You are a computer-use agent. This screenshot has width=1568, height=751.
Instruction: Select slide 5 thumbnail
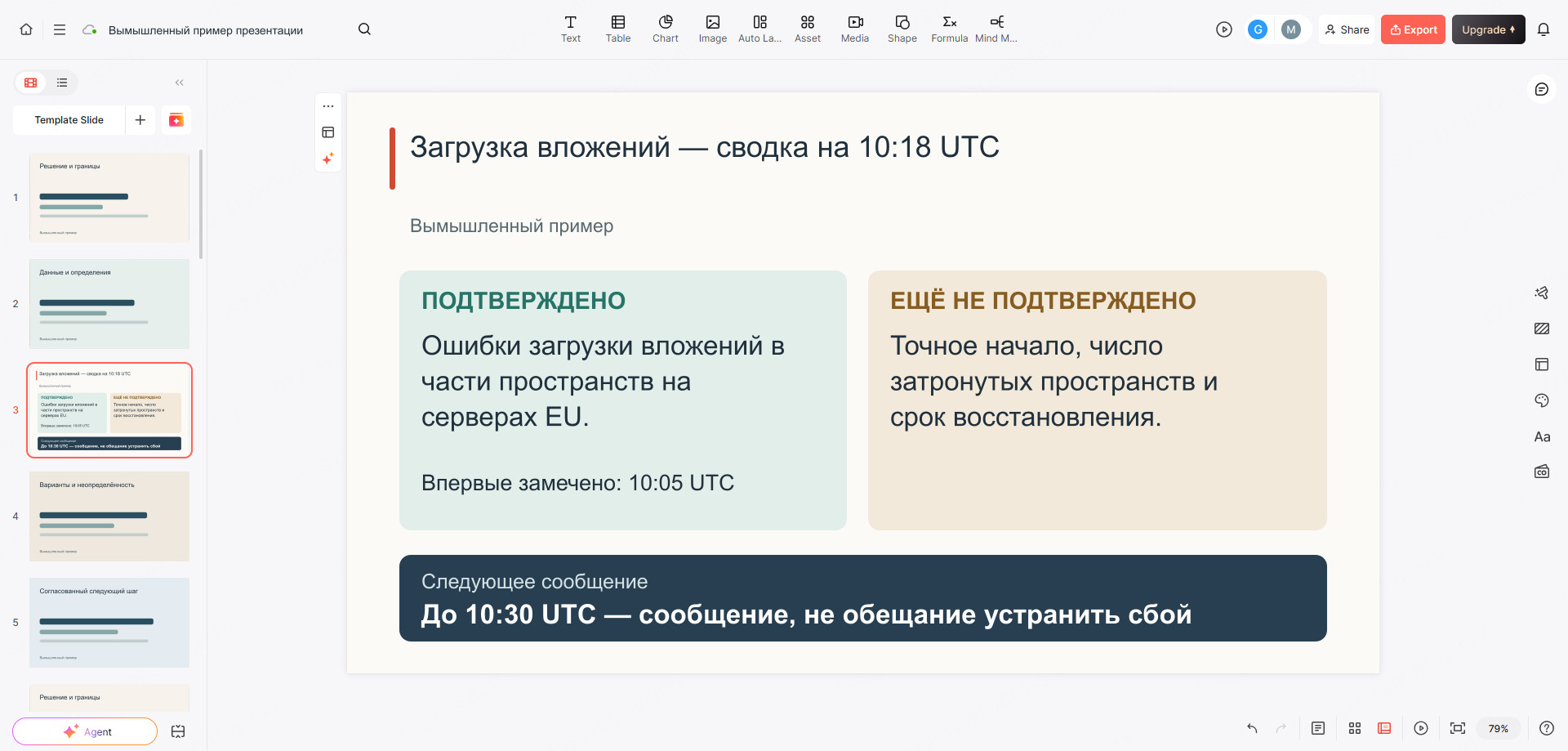point(109,622)
